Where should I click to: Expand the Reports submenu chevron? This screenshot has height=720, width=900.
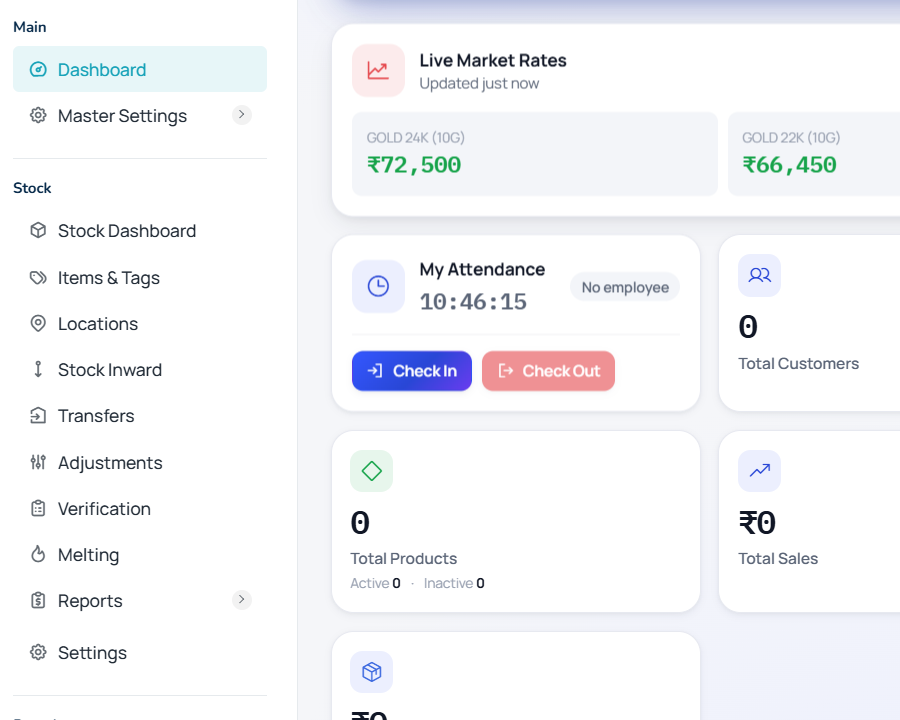click(x=242, y=599)
